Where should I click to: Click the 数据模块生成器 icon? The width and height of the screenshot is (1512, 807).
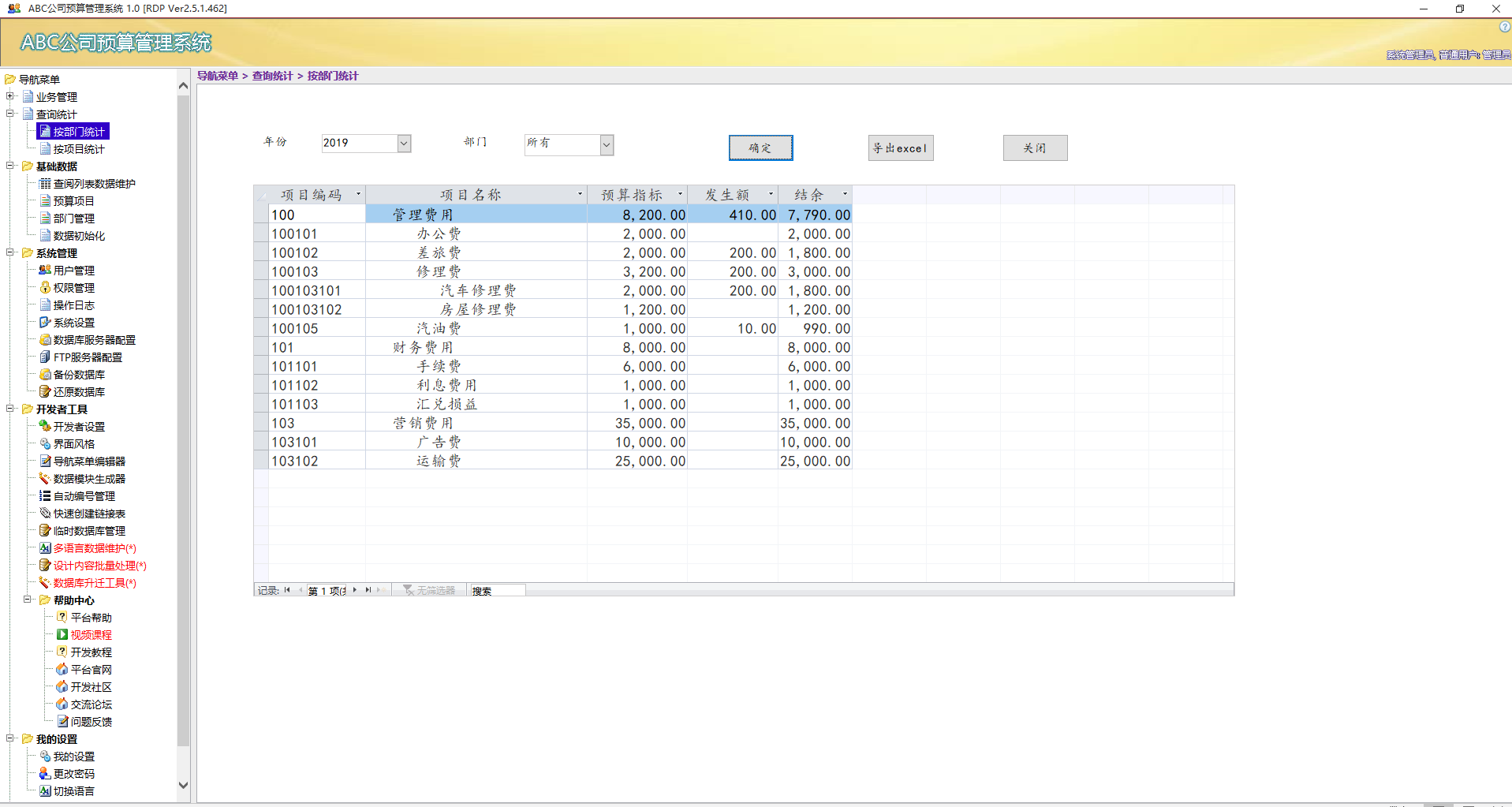45,479
